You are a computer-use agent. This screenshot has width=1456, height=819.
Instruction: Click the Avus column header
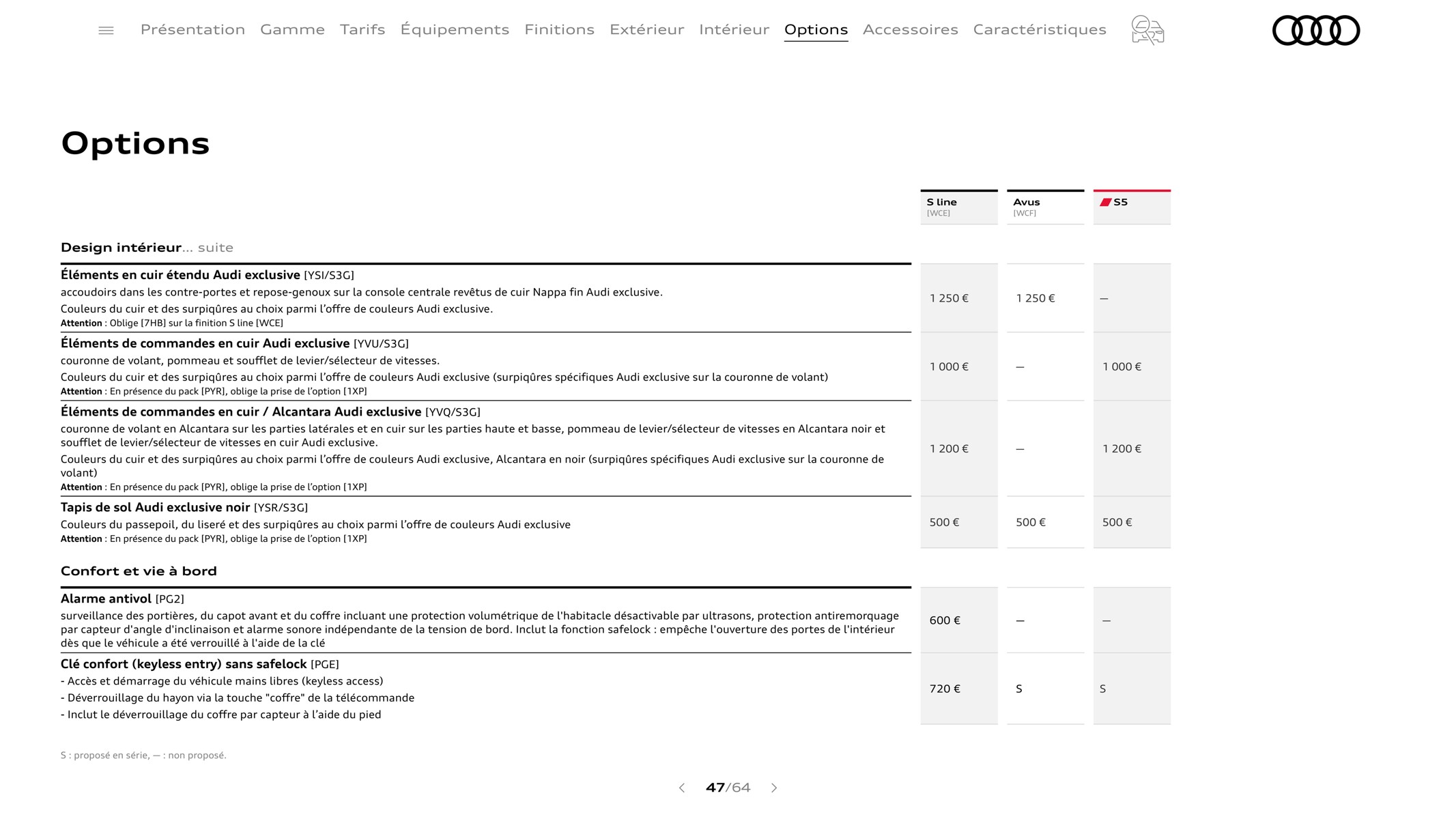1045,207
